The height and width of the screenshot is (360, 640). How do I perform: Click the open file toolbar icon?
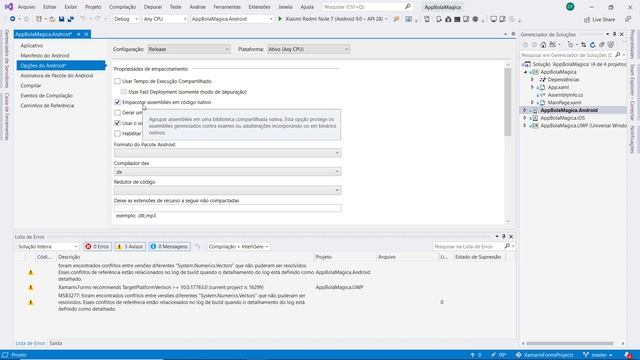(x=52, y=19)
